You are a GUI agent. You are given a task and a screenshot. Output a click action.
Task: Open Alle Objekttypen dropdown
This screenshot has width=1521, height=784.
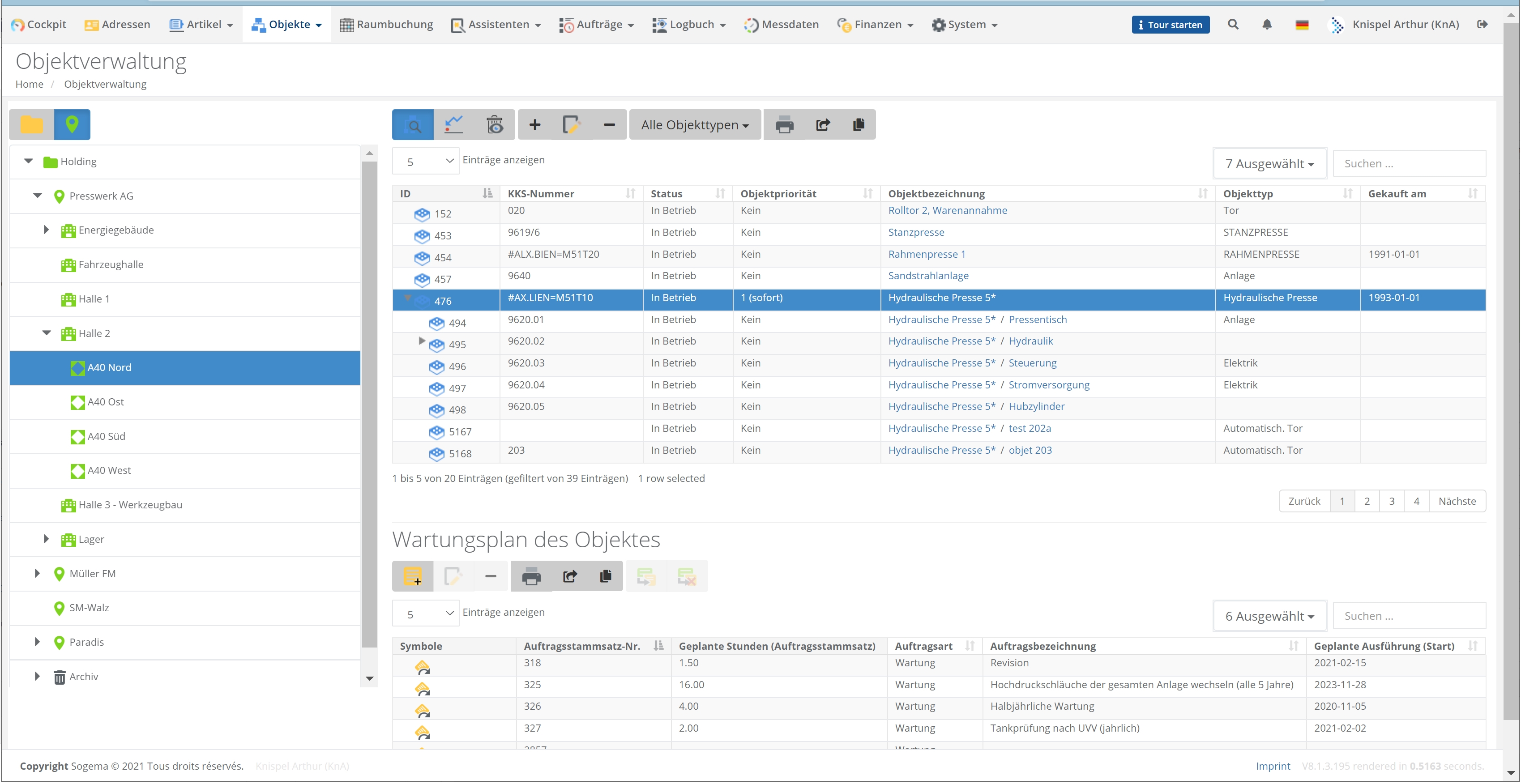[695, 125]
